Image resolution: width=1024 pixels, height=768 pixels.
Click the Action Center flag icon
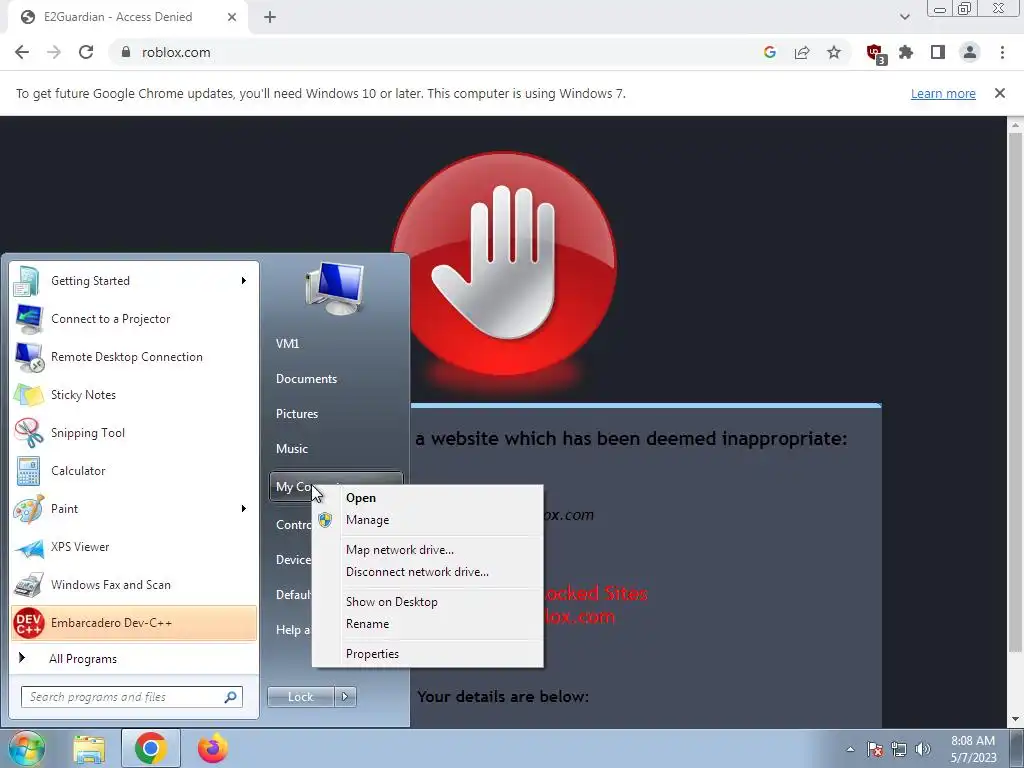[875, 749]
